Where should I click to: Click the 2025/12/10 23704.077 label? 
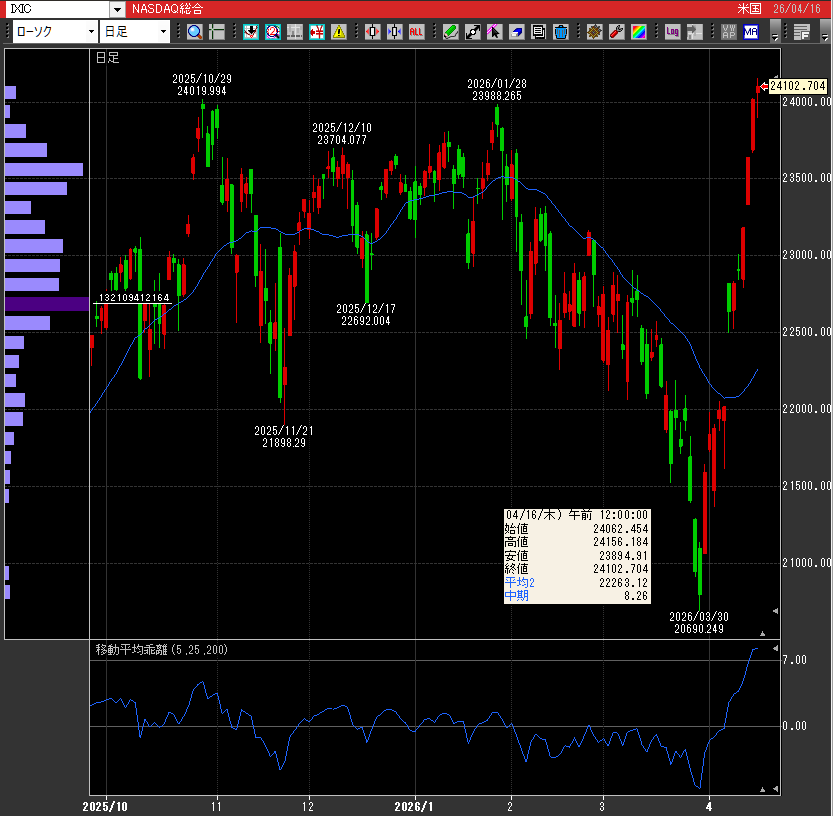tap(342, 134)
